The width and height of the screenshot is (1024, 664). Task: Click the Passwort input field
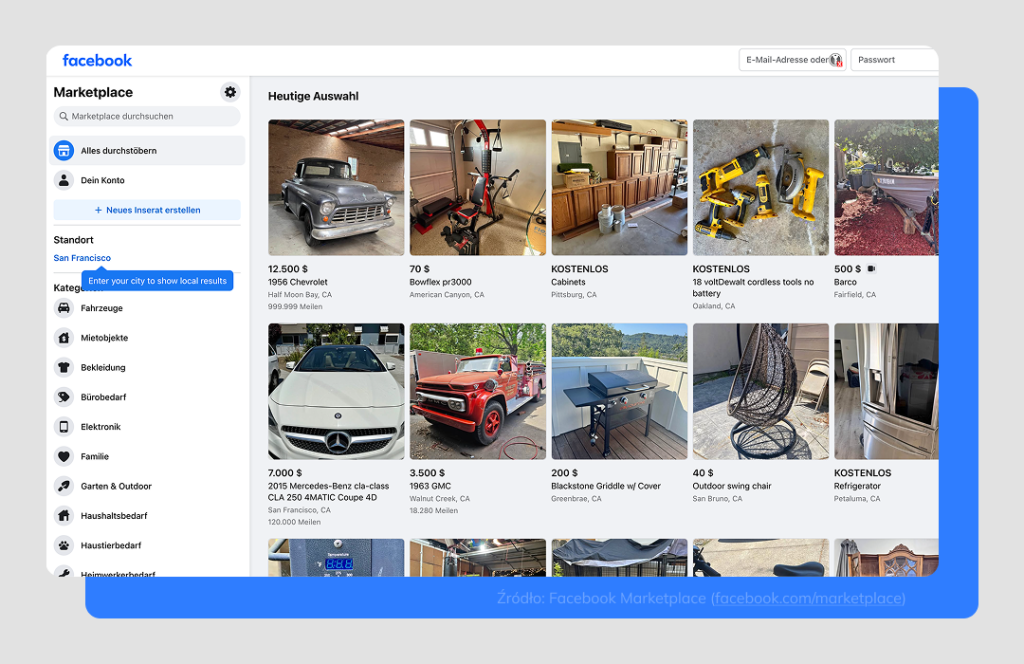click(895, 59)
